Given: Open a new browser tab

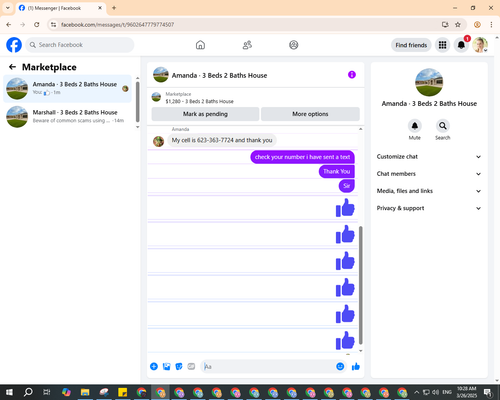Looking at the screenshot, I should point(114,8).
